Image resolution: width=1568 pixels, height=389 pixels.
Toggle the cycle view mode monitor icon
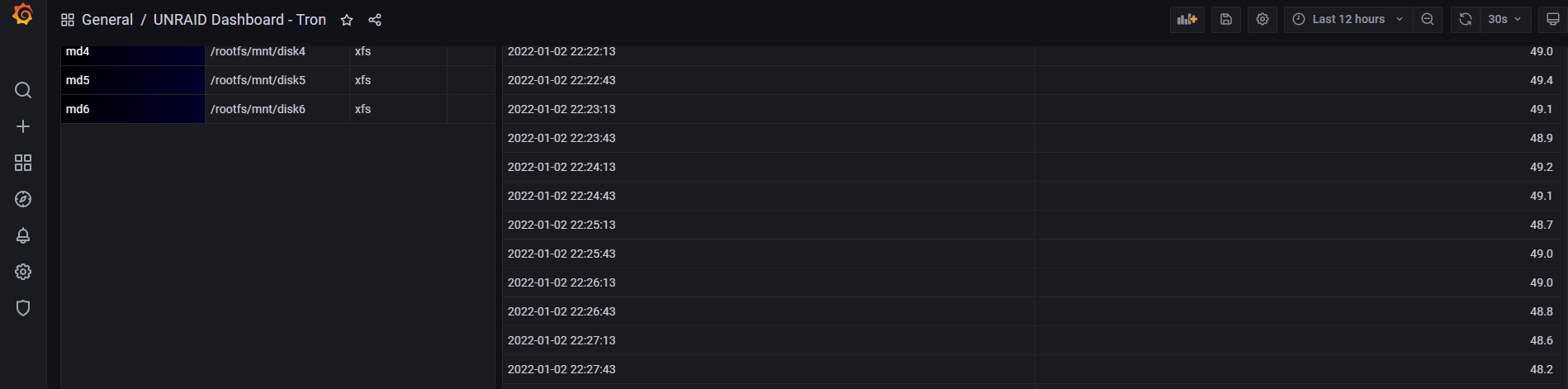(1553, 19)
